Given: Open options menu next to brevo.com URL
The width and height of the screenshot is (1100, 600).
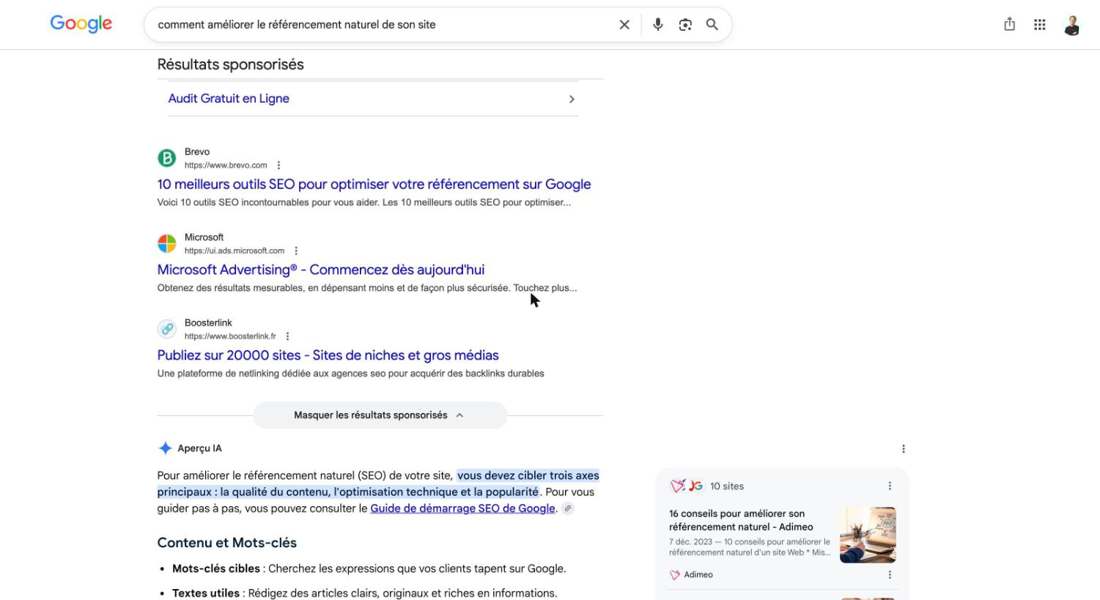Looking at the screenshot, I should click(279, 165).
